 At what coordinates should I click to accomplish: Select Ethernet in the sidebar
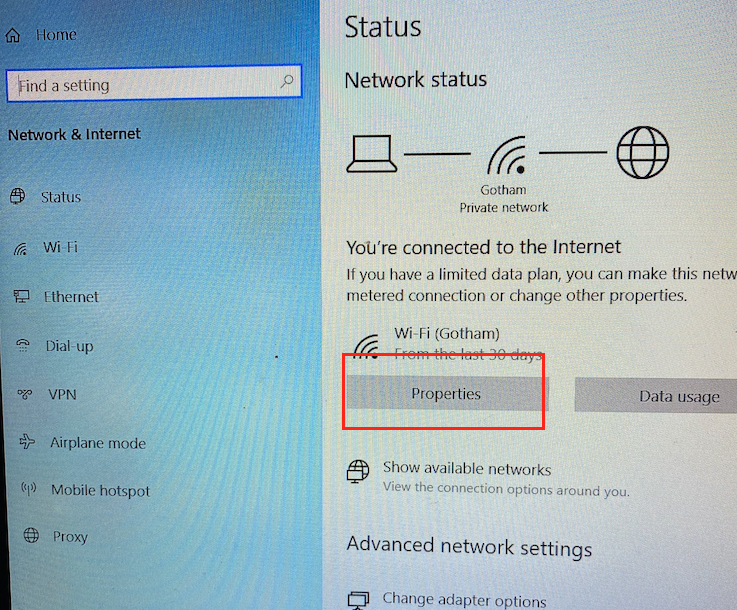pos(71,297)
